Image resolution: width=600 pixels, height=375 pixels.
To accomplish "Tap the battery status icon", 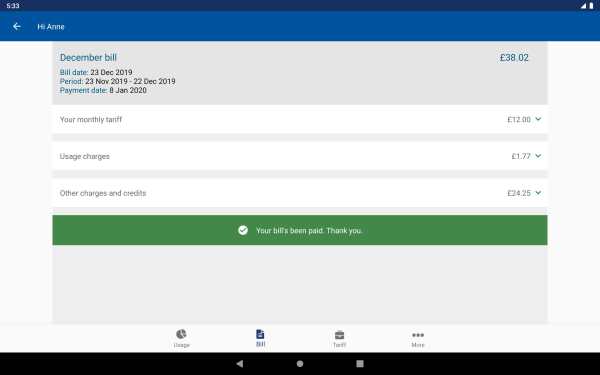I will tap(592, 5).
